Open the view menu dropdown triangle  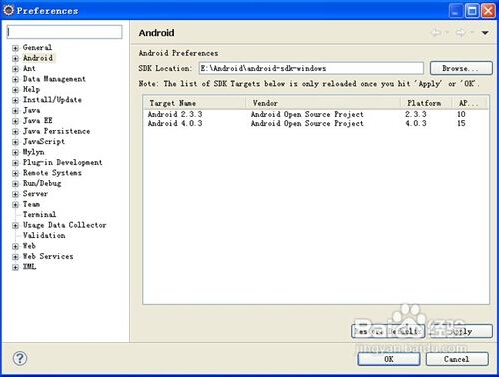tap(485, 33)
